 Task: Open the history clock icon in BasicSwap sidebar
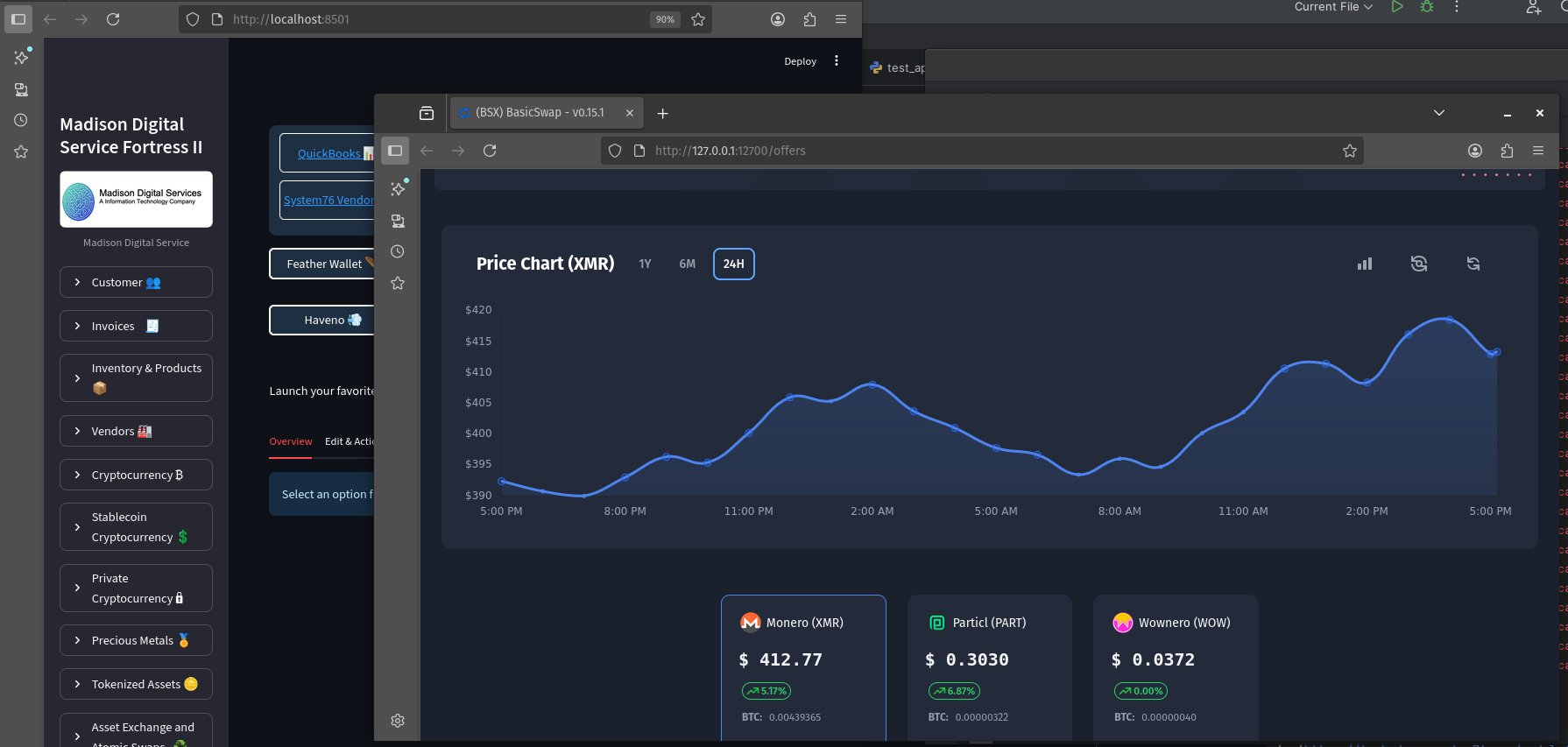(398, 252)
